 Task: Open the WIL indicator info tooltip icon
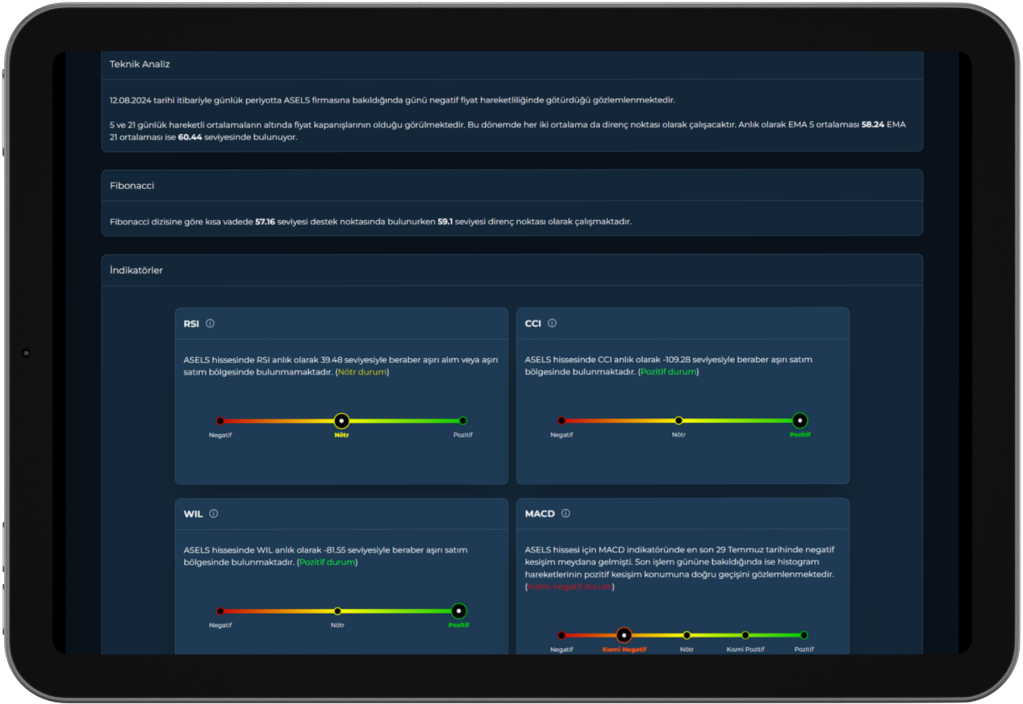pyautogui.click(x=213, y=514)
